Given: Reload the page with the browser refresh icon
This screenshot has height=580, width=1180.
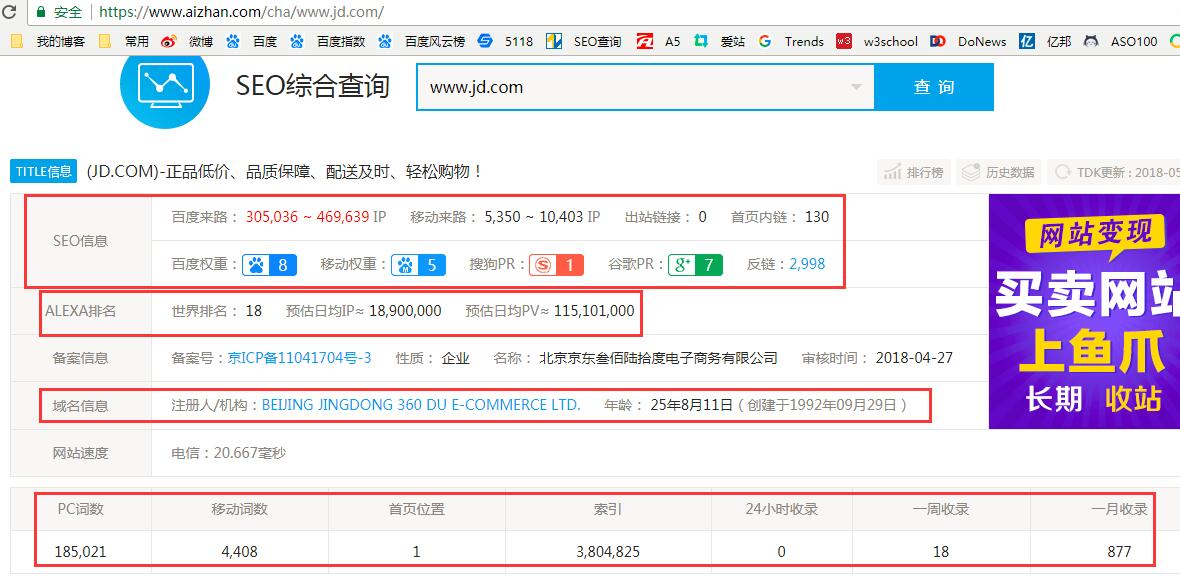Looking at the screenshot, I should coord(10,12).
